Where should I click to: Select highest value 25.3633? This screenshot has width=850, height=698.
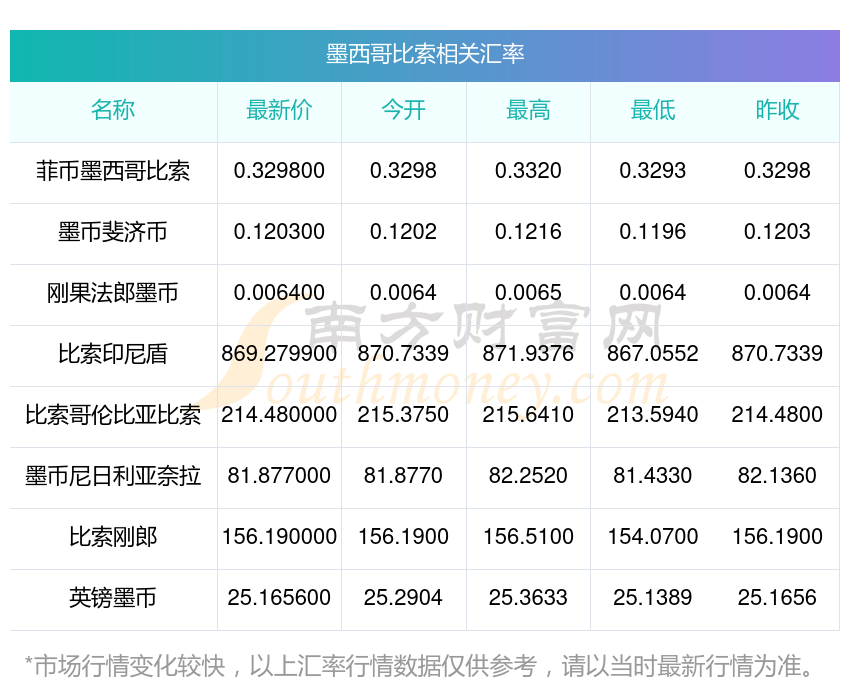pos(528,598)
